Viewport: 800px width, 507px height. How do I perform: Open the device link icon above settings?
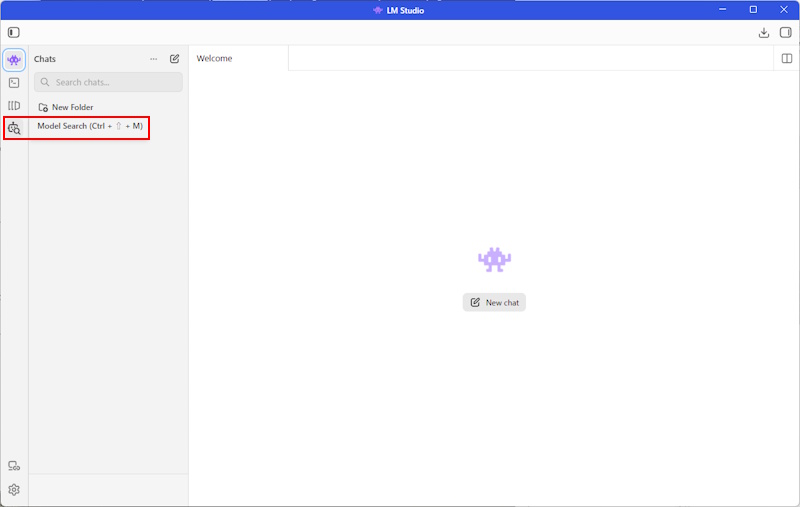point(14,466)
